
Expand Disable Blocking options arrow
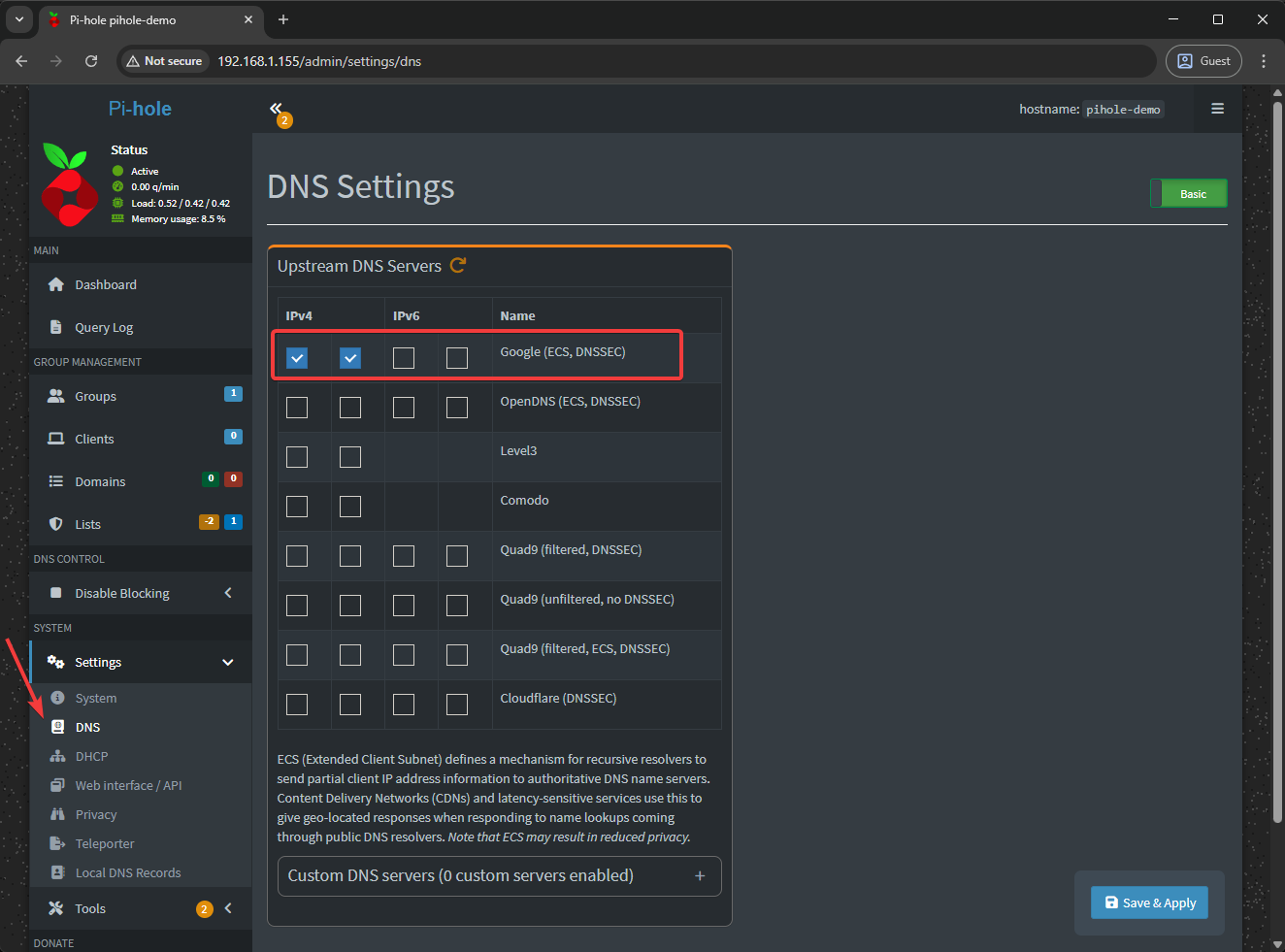pyautogui.click(x=228, y=593)
